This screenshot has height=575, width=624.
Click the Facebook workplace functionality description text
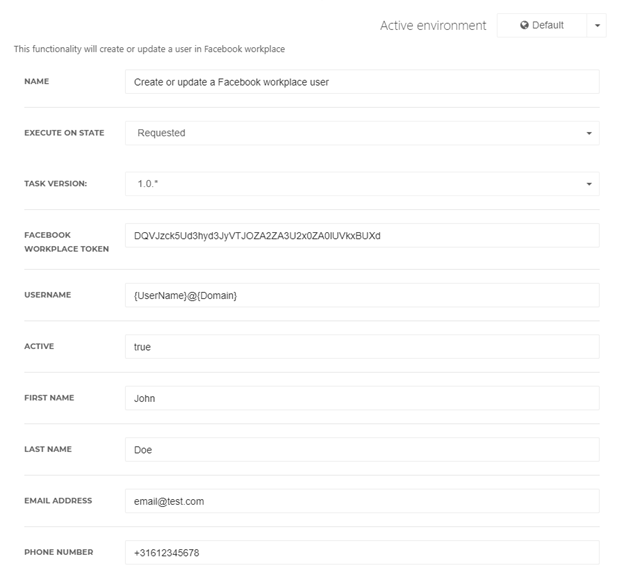[149, 49]
